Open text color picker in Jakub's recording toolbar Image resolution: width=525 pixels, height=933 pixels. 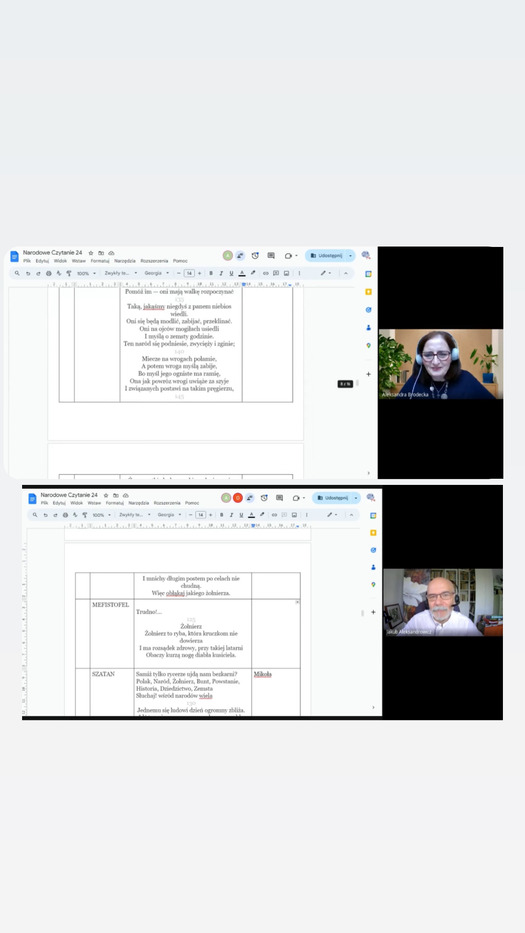(251, 515)
